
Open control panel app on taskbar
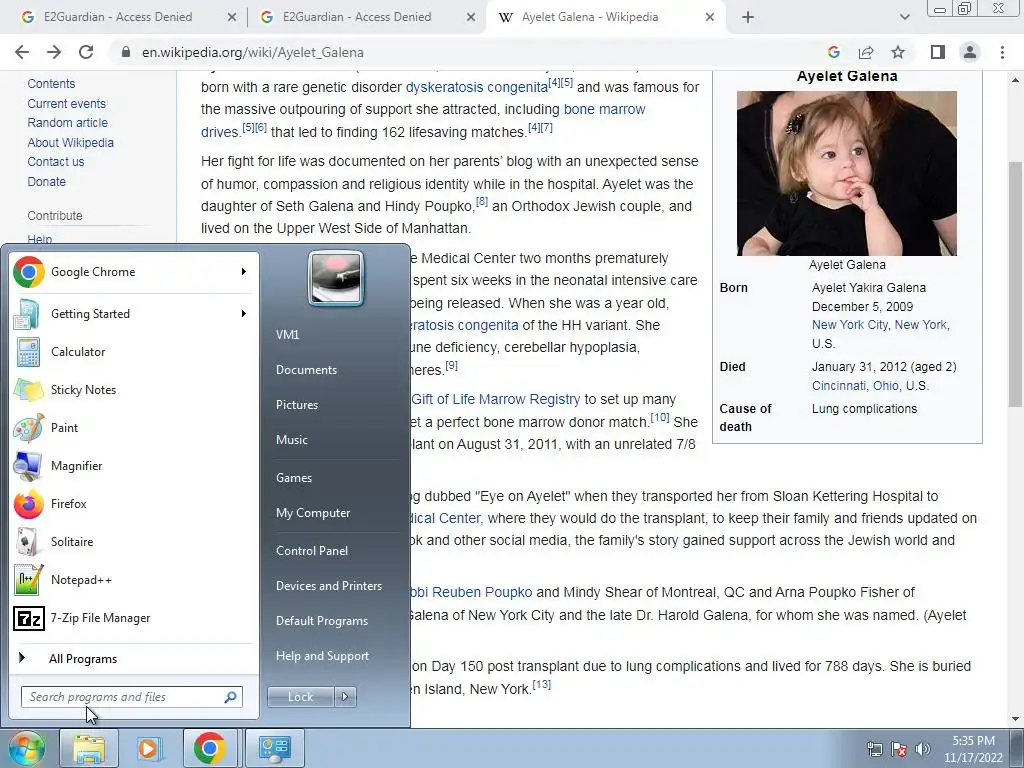pyautogui.click(x=274, y=748)
